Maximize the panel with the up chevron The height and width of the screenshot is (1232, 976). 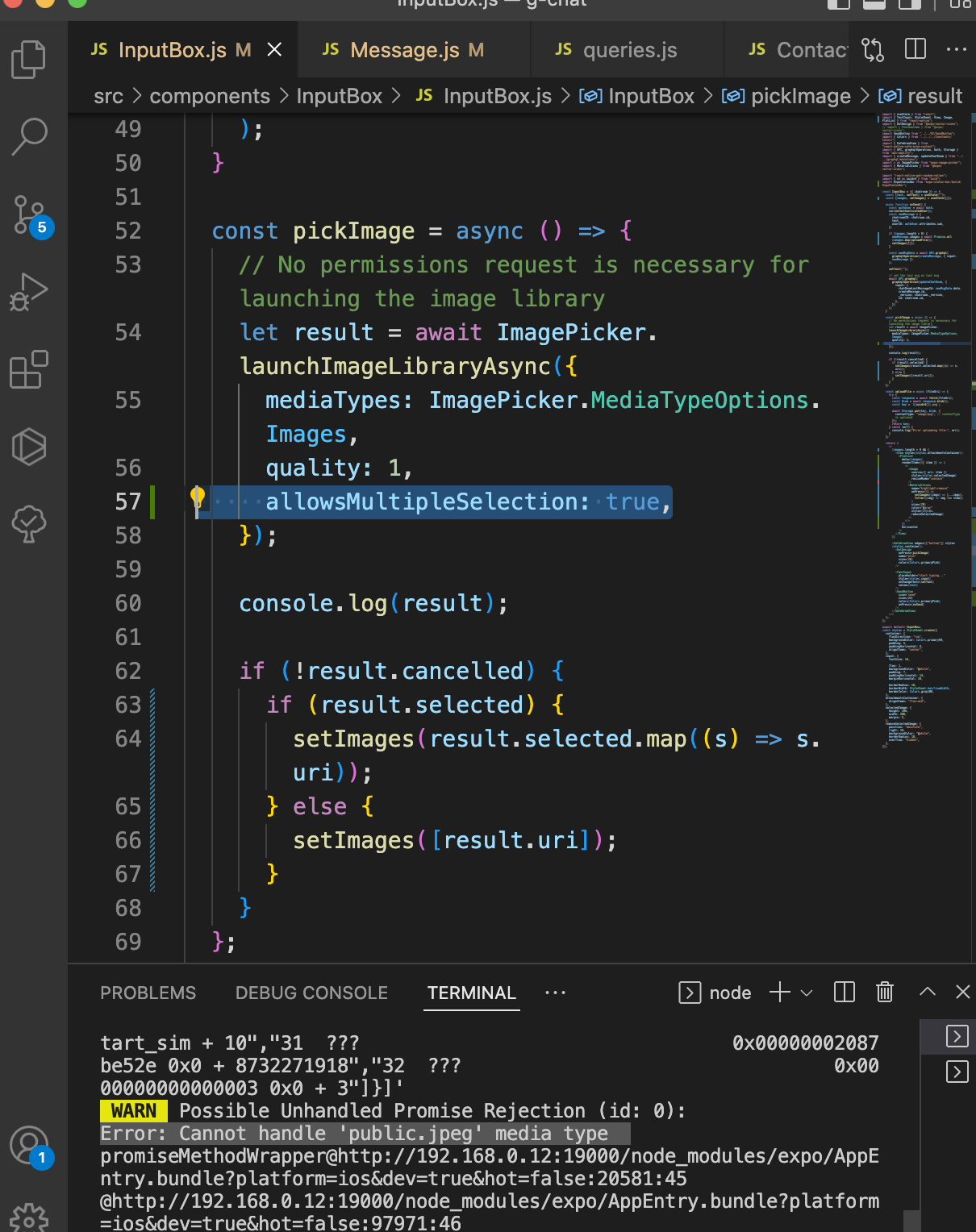928,992
